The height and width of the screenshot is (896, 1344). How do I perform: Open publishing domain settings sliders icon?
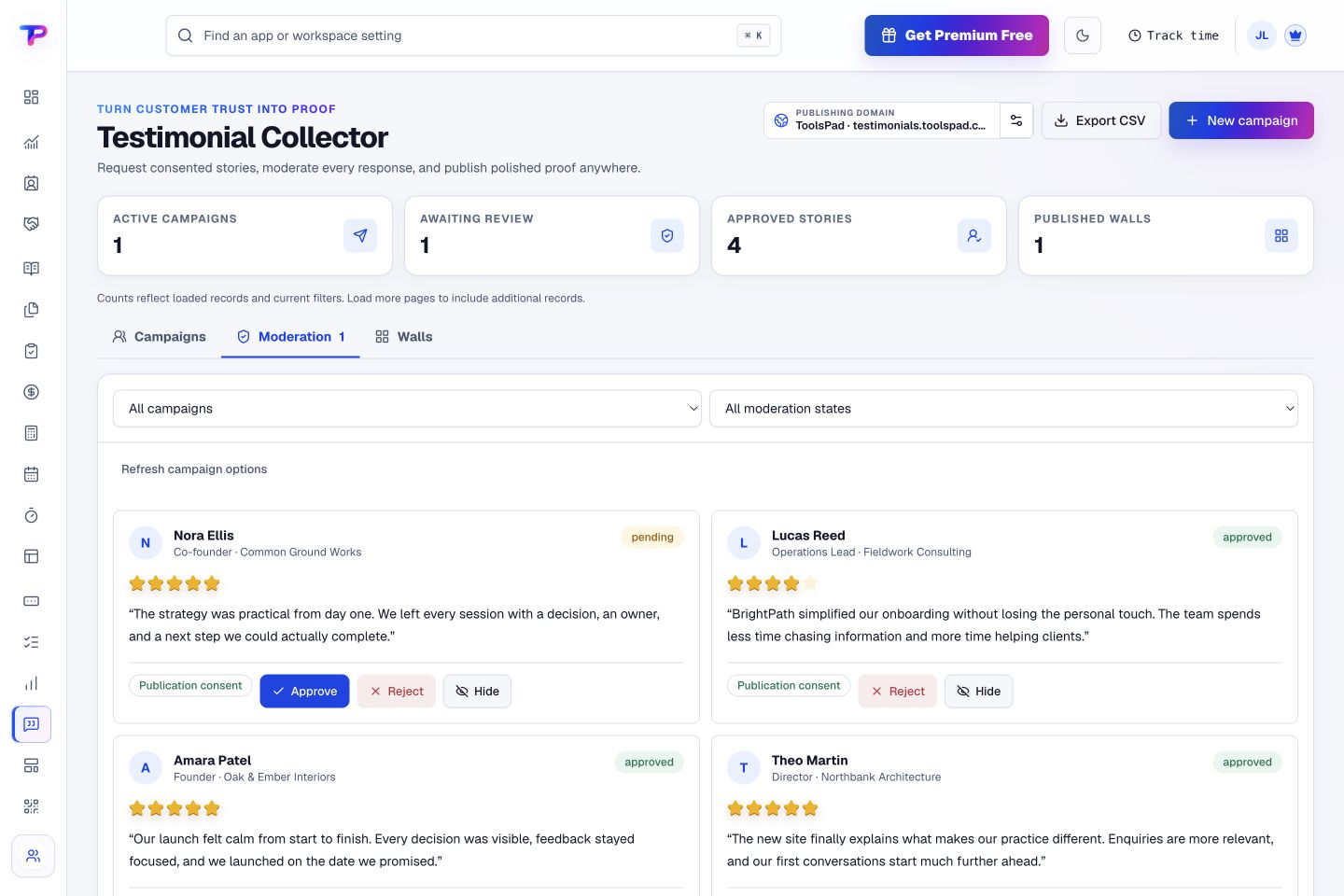point(1016,120)
